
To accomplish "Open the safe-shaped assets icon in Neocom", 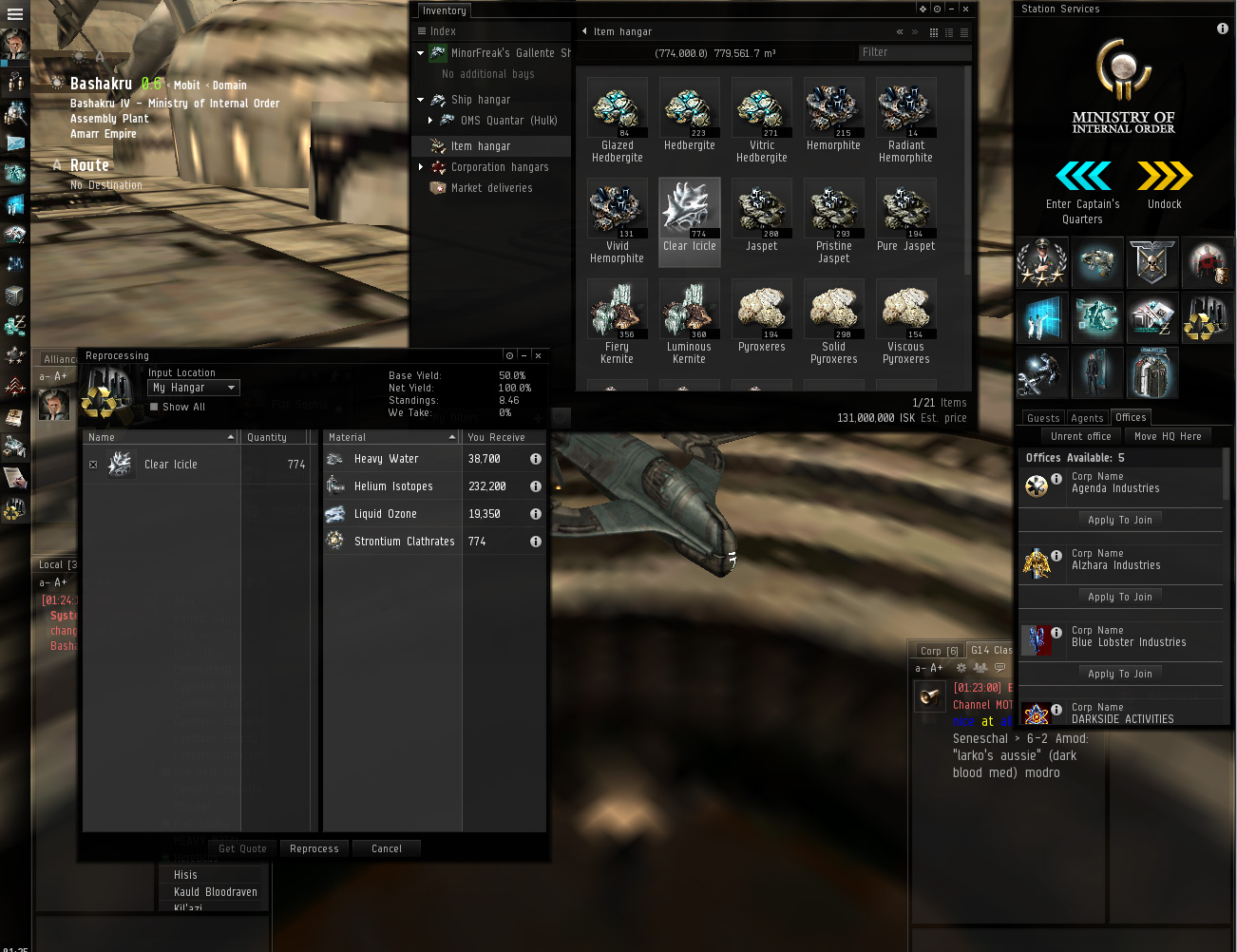I will tap(14, 295).
